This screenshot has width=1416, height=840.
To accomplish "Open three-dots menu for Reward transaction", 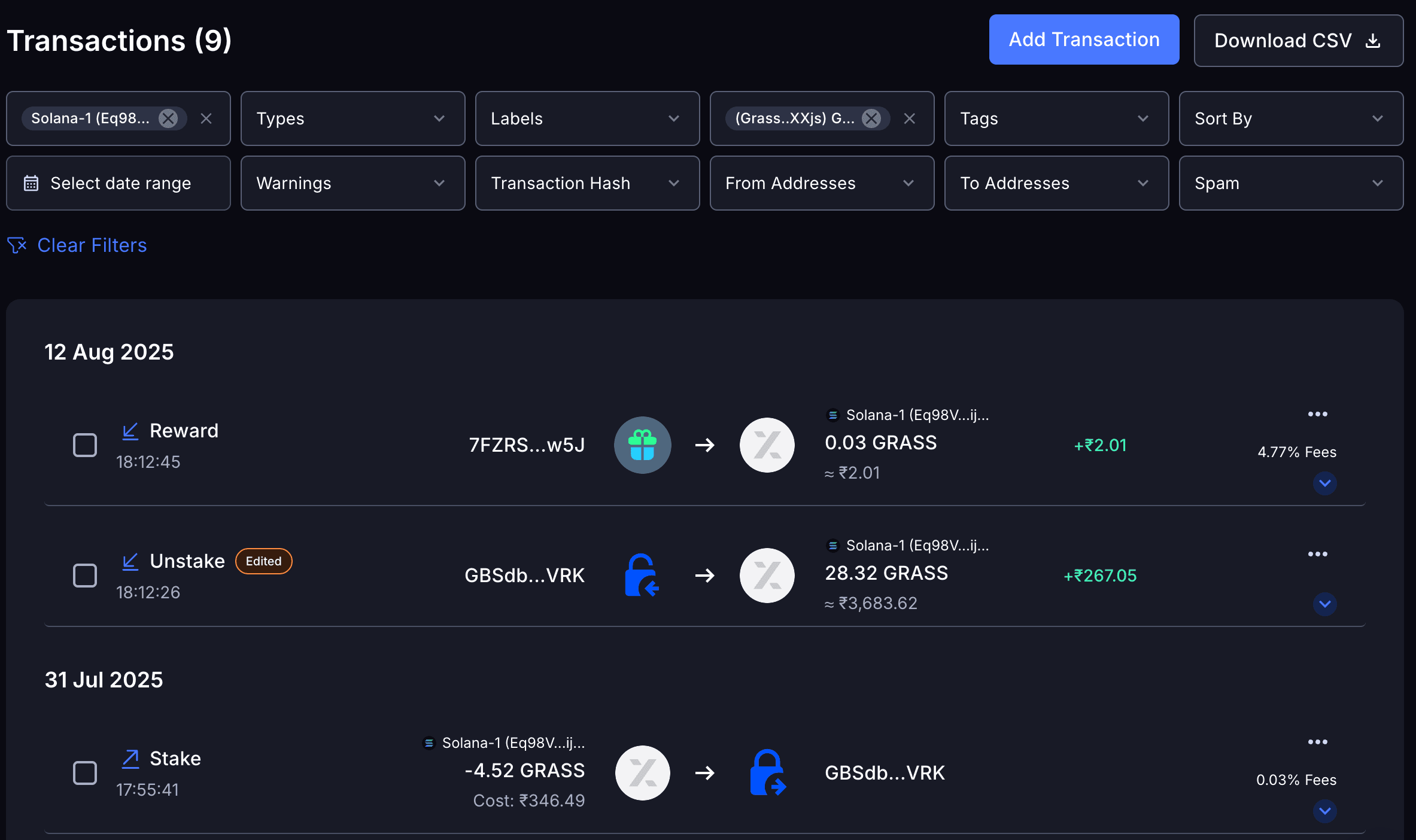I will (x=1317, y=414).
